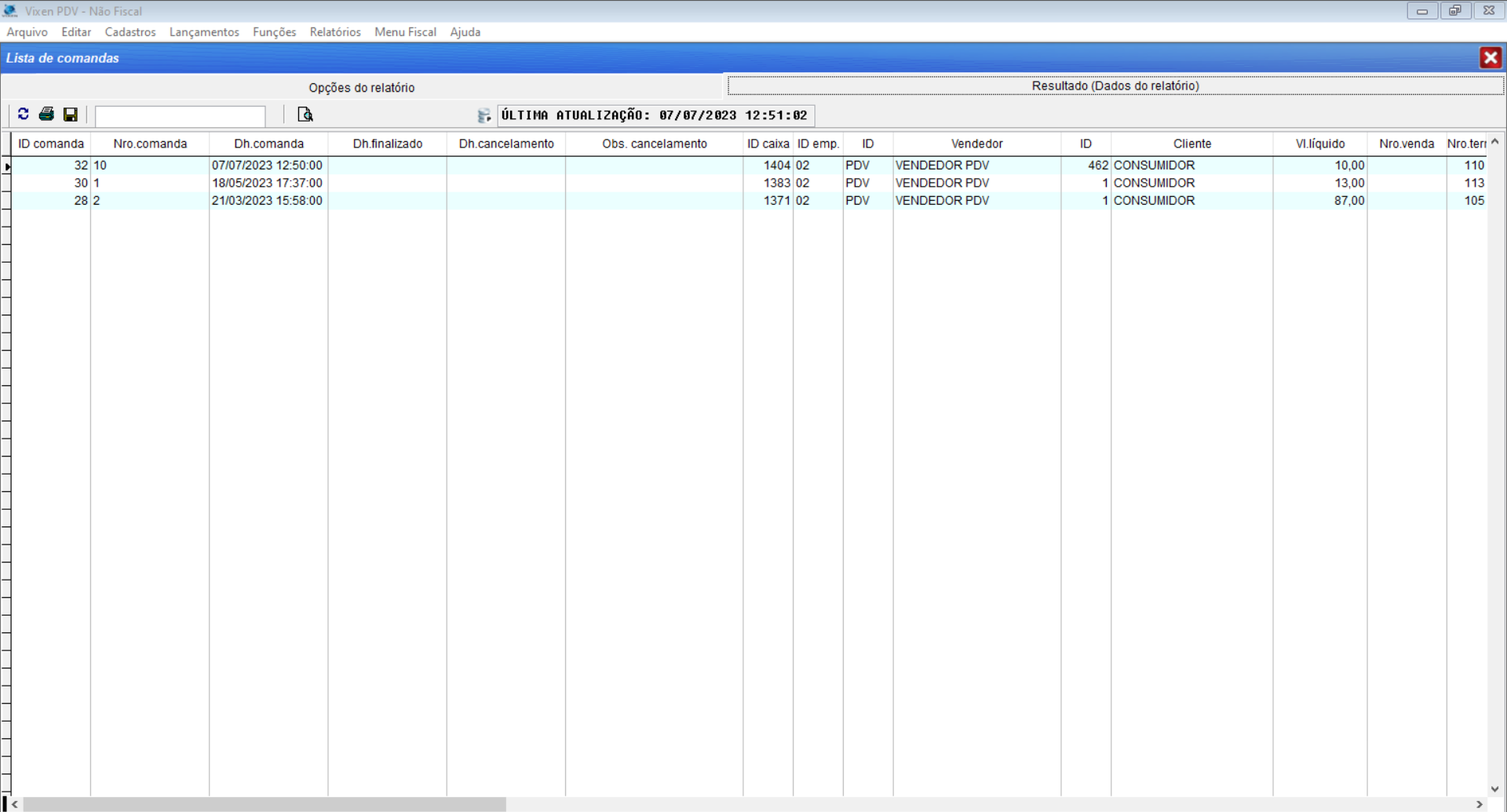Screen dimensions: 1507x812
Task: Open the Cadastros menu
Action: [130, 32]
